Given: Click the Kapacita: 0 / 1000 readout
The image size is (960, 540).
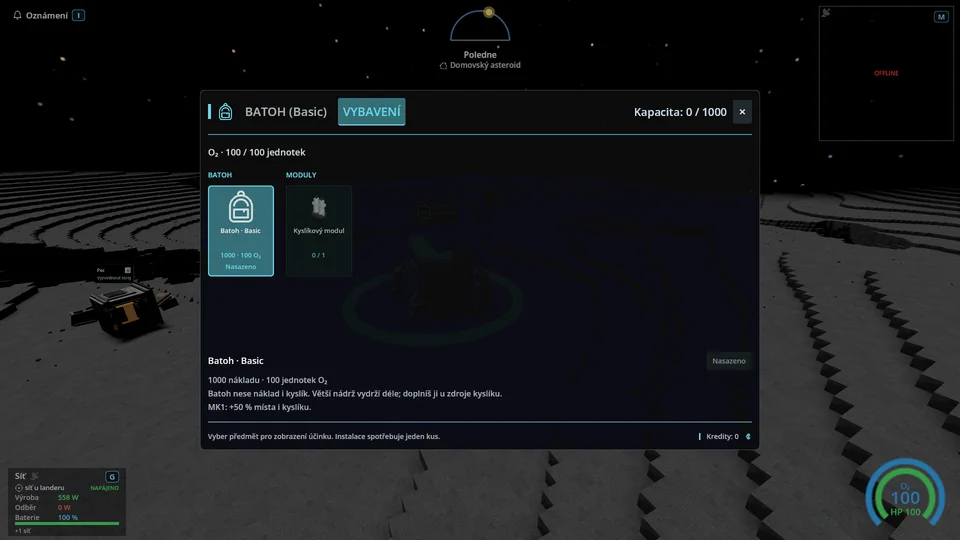Looking at the screenshot, I should pos(680,112).
